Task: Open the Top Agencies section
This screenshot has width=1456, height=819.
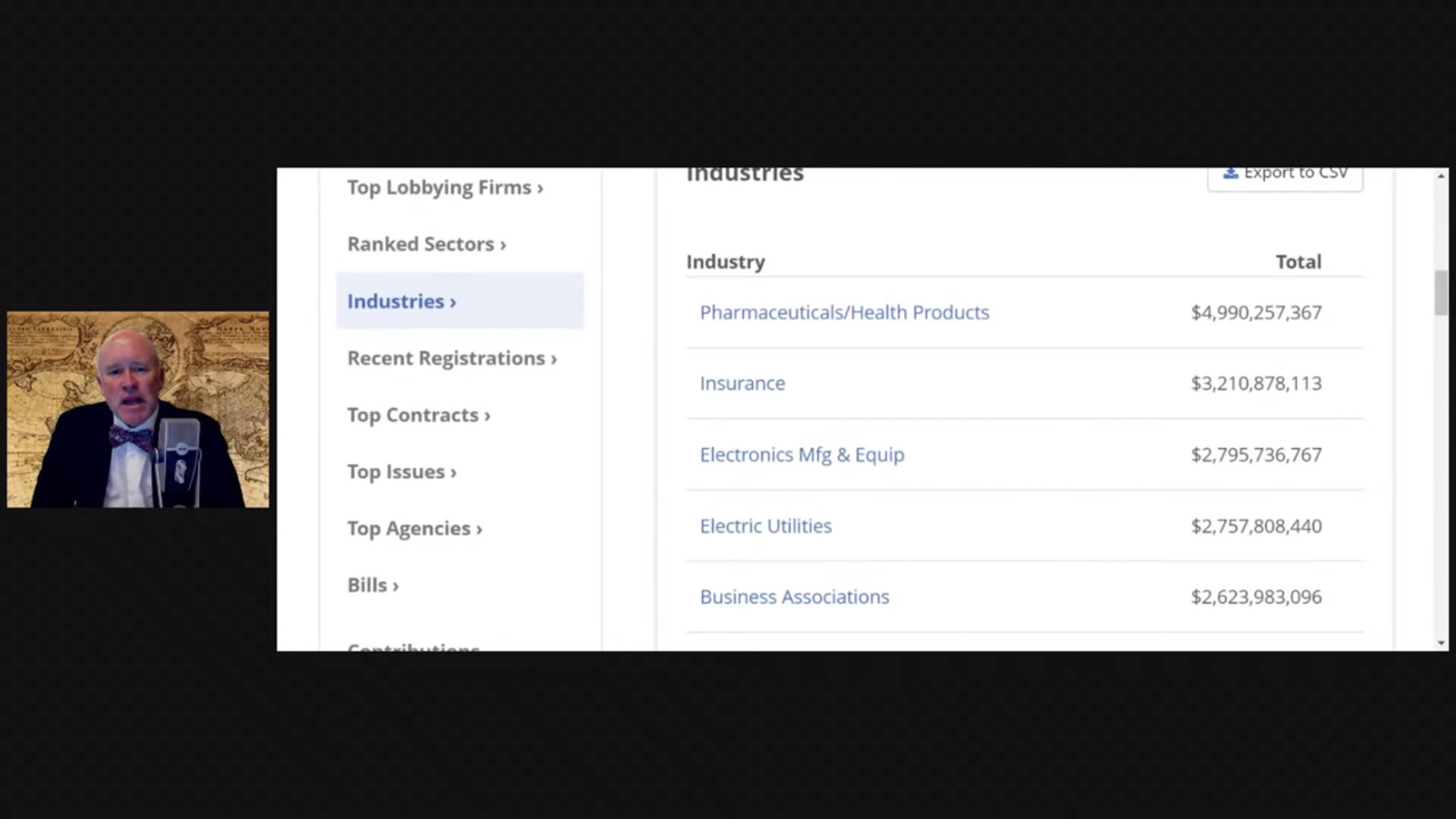Action: (x=415, y=529)
